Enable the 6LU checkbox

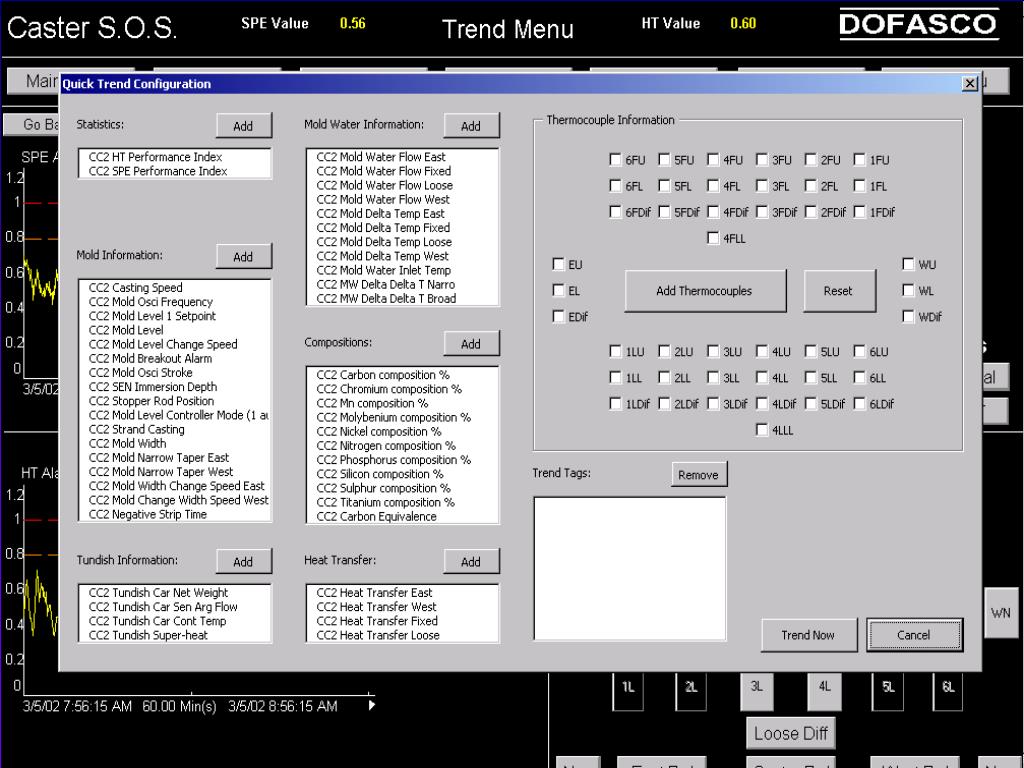tap(859, 351)
